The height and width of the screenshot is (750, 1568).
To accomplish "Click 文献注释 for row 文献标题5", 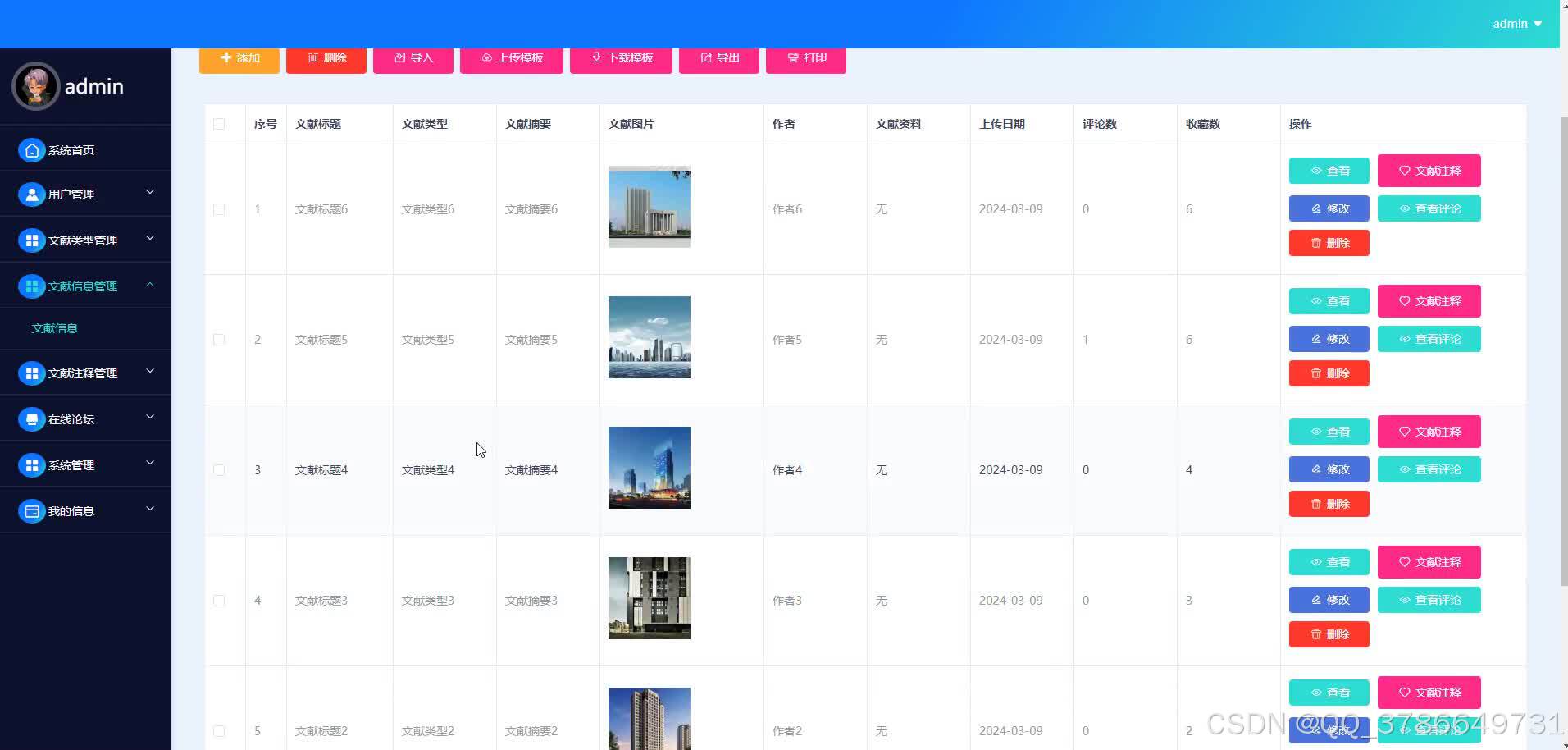I will [1429, 301].
